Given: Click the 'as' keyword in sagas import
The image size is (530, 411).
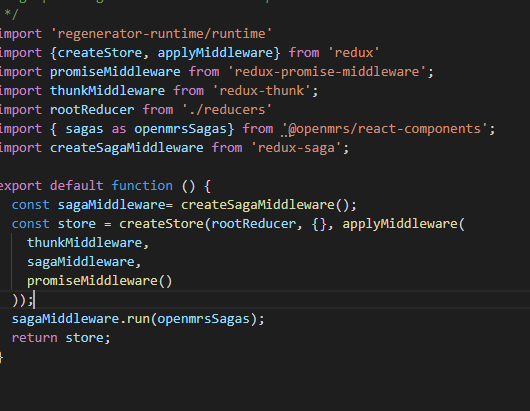Looking at the screenshot, I should pyautogui.click(x=119, y=129).
